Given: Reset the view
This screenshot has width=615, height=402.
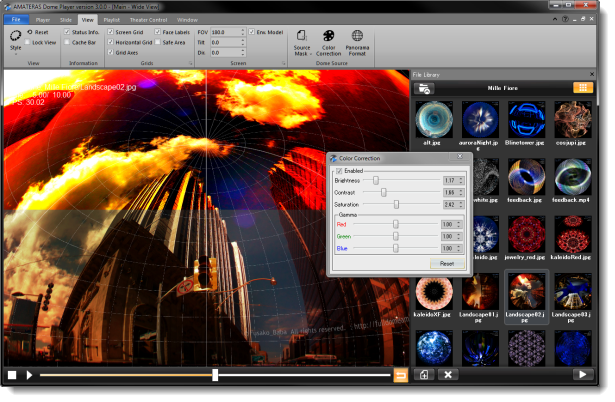Looking at the screenshot, I should coord(38,32).
